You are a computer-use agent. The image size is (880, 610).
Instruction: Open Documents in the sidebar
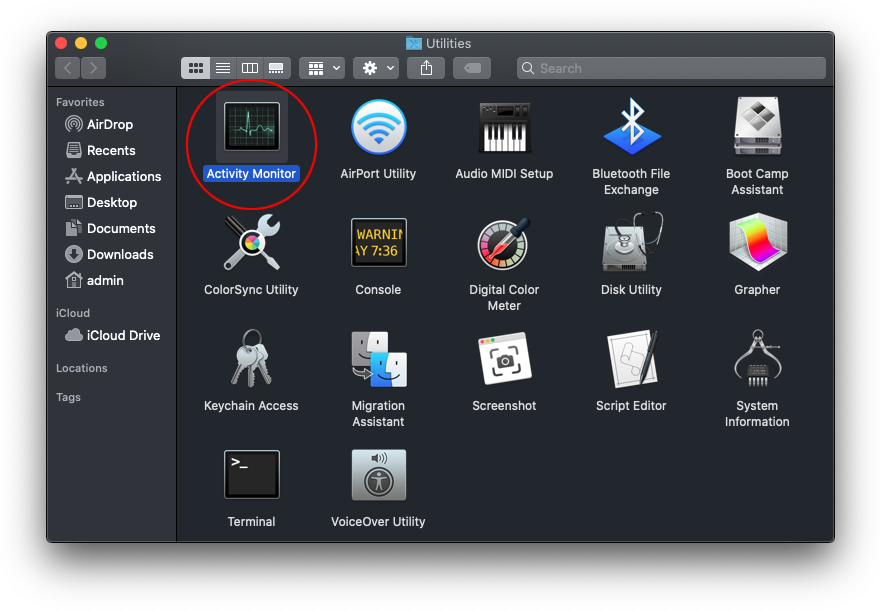point(110,228)
